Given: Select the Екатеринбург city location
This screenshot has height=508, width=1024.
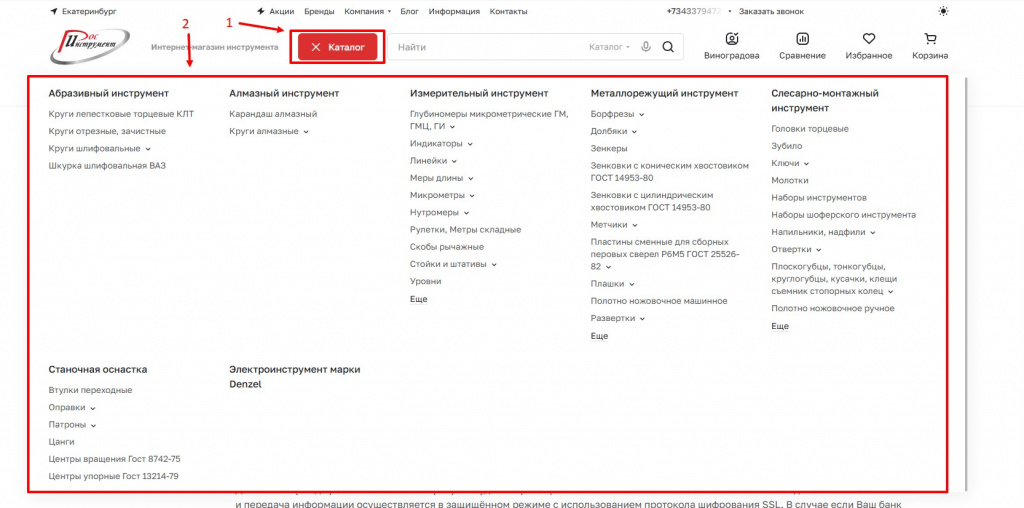Looking at the screenshot, I should tap(83, 11).
